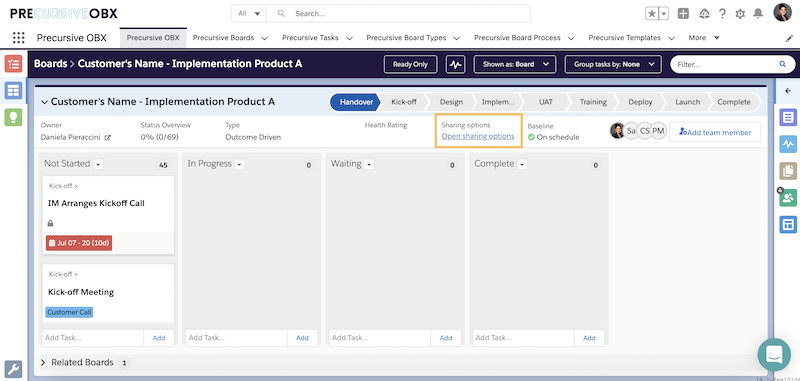Open the user profile avatar
Image resolution: width=800 pixels, height=381 pixels.
[782, 13]
